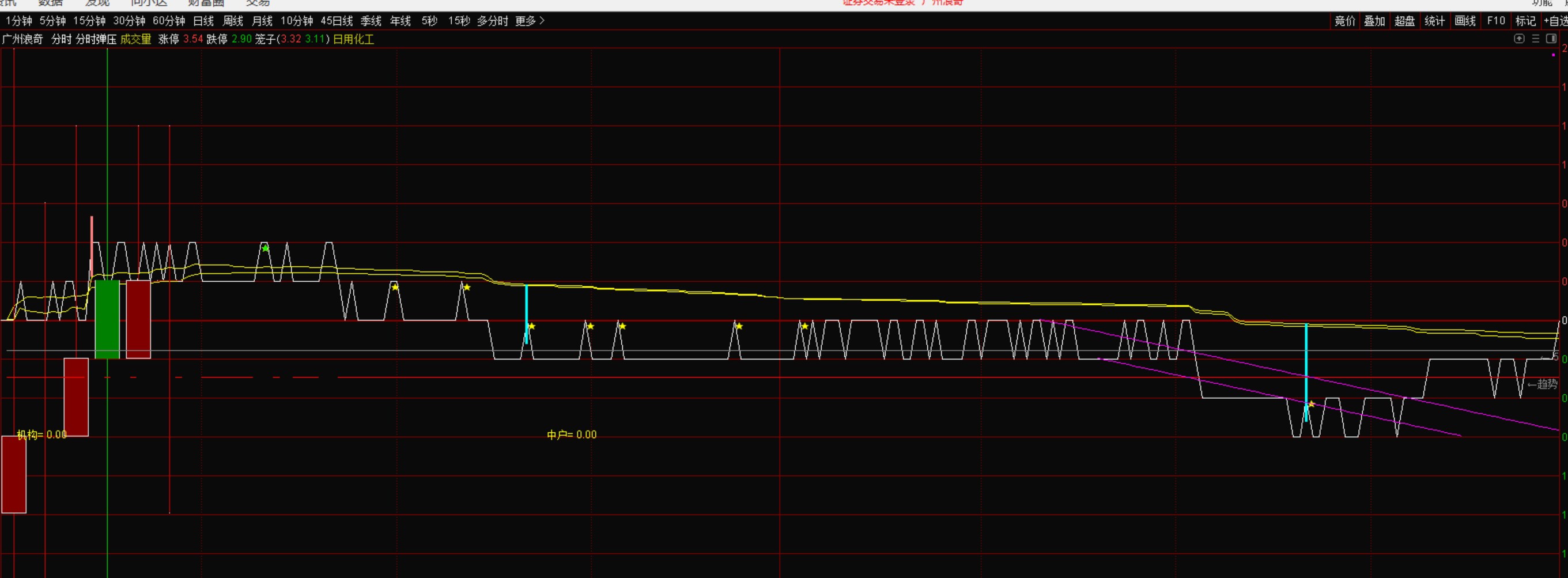Open the 60分钟 chart period
The width and height of the screenshot is (1568, 578).
coord(169,21)
